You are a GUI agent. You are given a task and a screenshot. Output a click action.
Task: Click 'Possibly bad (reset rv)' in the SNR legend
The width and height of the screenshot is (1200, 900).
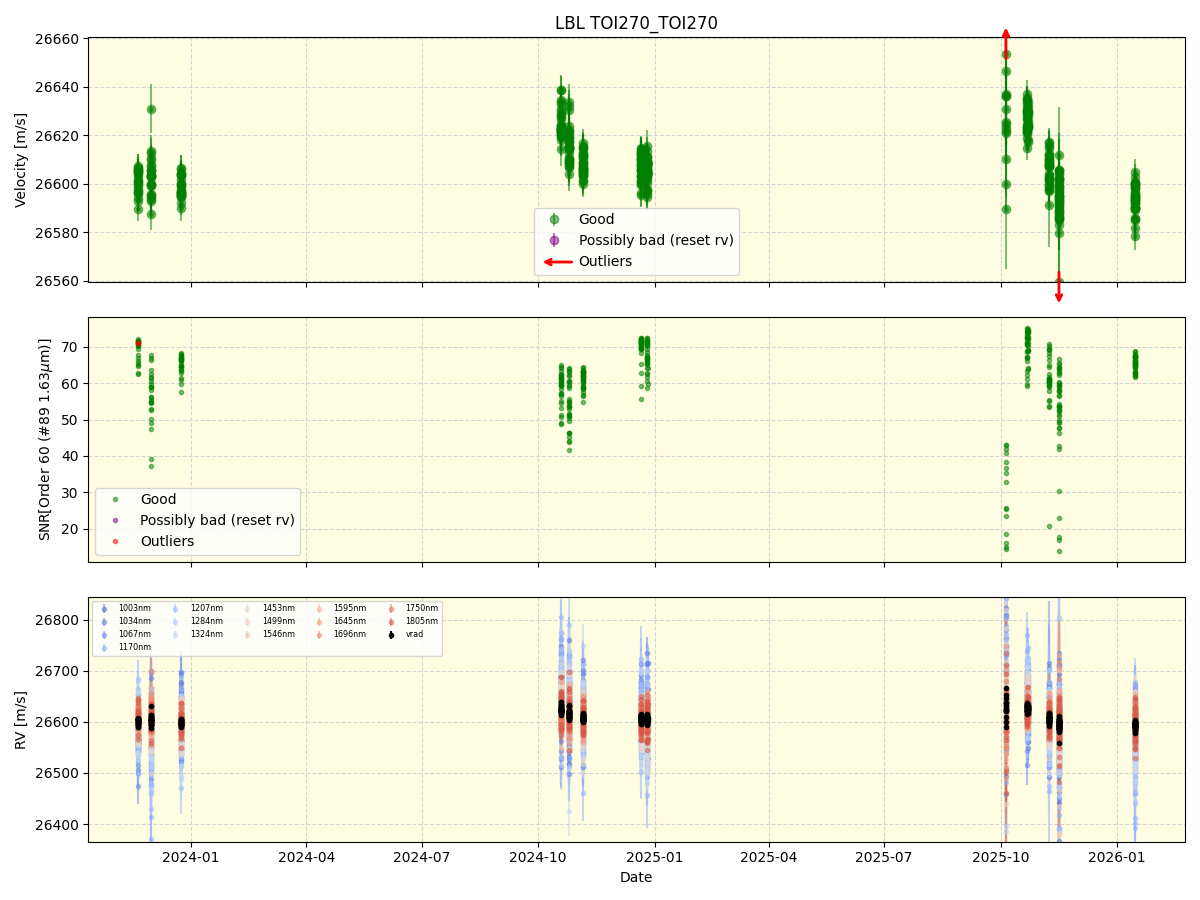(217, 520)
